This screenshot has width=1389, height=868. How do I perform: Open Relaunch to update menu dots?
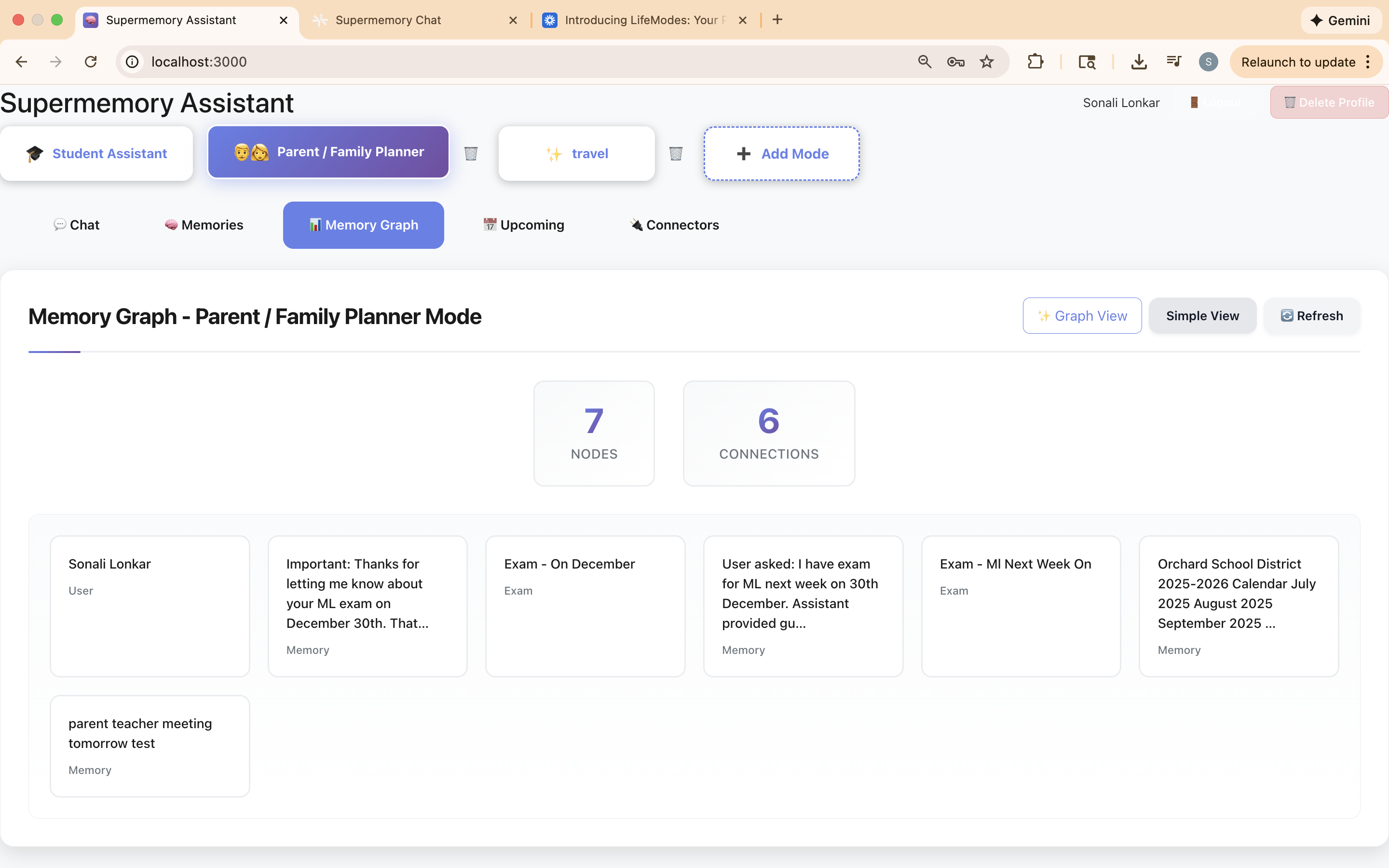pos(1368,62)
